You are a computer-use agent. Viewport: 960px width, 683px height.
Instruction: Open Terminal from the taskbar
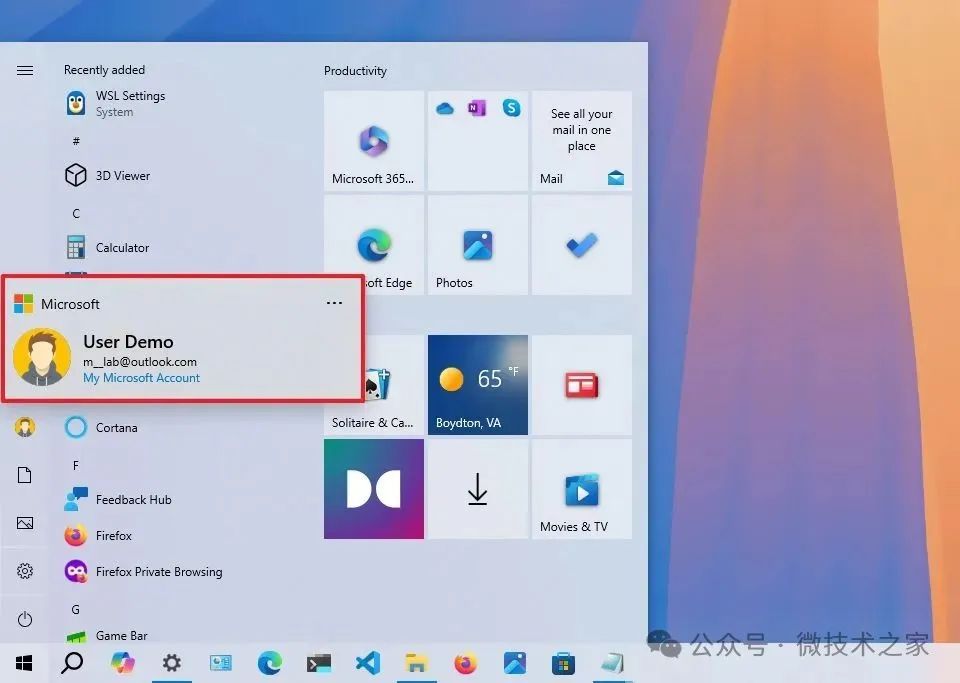(x=318, y=663)
